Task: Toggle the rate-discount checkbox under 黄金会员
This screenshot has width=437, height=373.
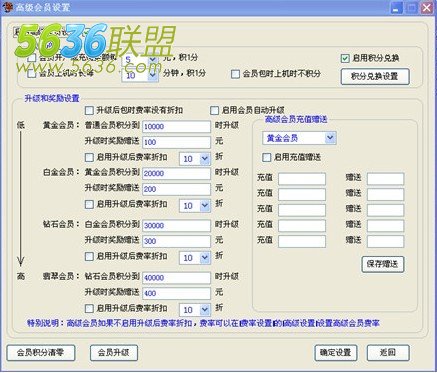Action: click(89, 157)
